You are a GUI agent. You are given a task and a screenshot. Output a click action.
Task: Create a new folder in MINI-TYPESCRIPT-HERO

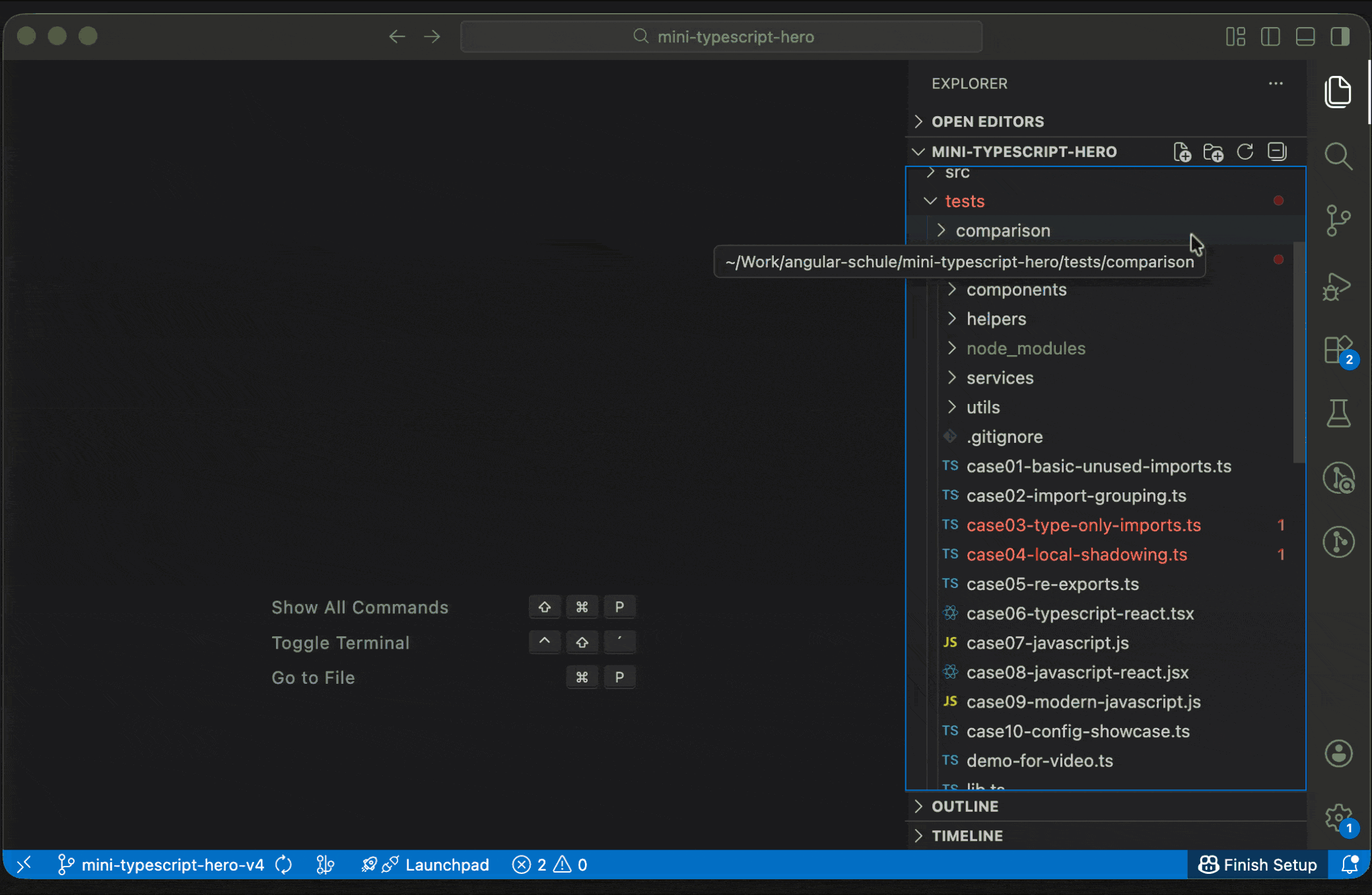click(x=1214, y=152)
